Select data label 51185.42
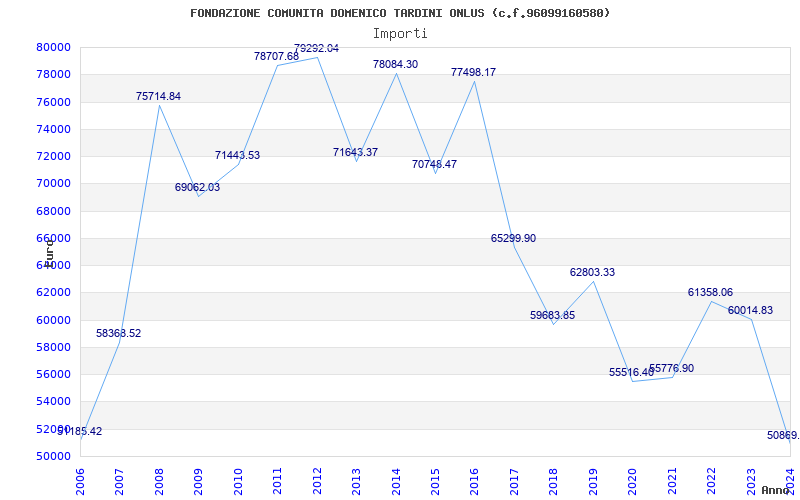Screen dimensions: 800x500 [x=80, y=431]
